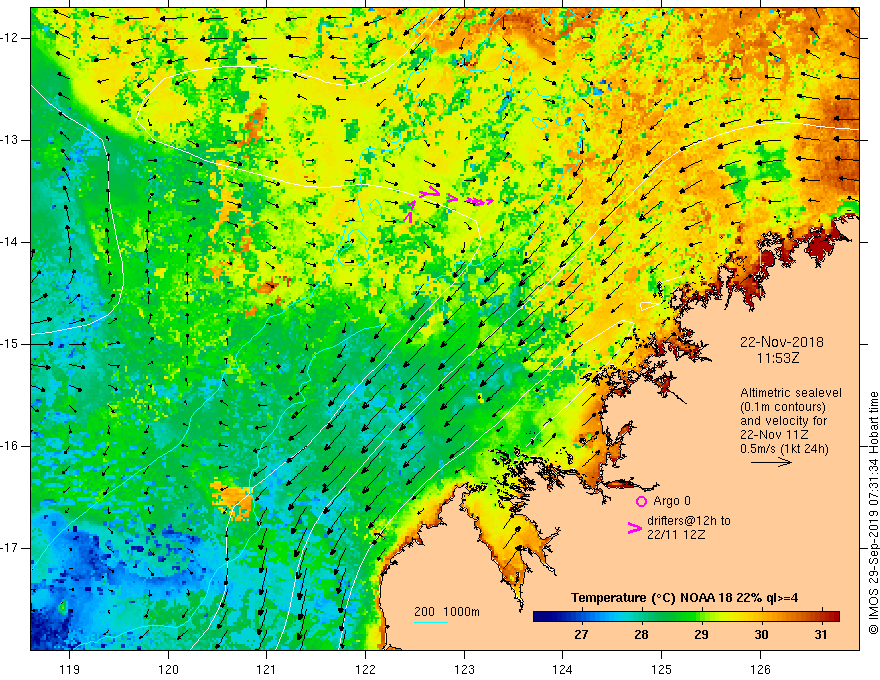Click the latitude axis label -15

click(11, 344)
